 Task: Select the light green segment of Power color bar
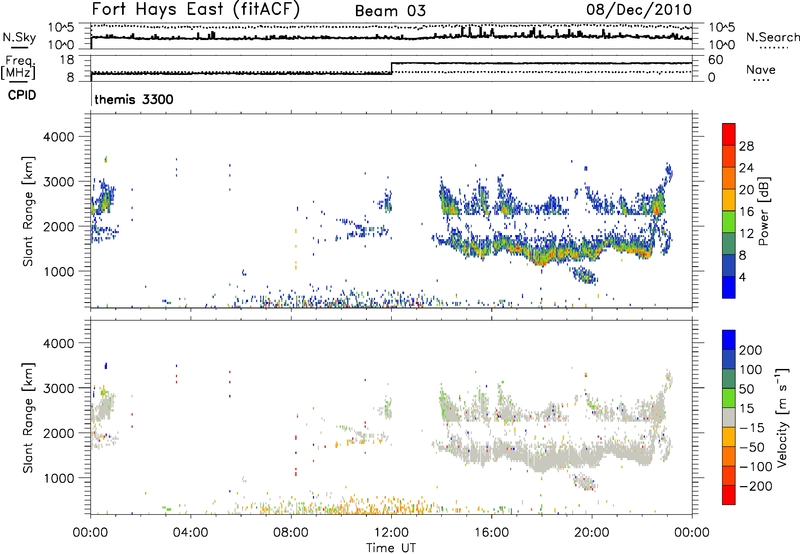pyautogui.click(x=729, y=222)
